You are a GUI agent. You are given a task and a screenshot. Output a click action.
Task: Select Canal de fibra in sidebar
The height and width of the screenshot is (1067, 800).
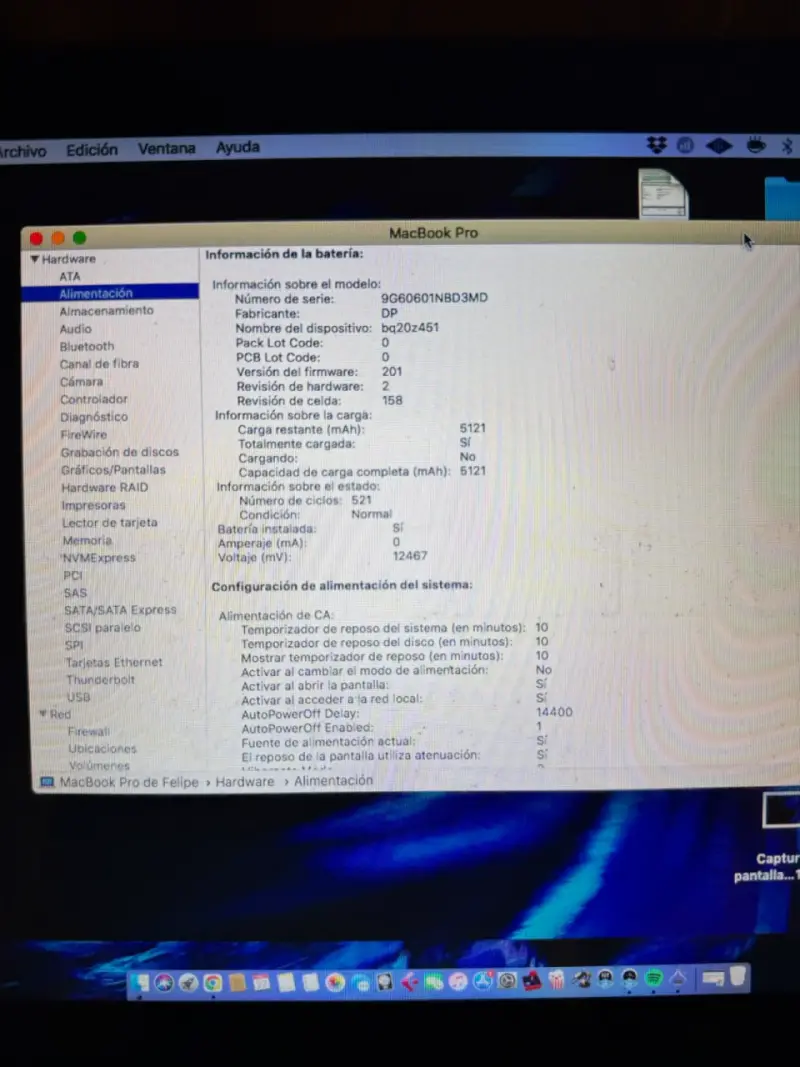(99, 364)
